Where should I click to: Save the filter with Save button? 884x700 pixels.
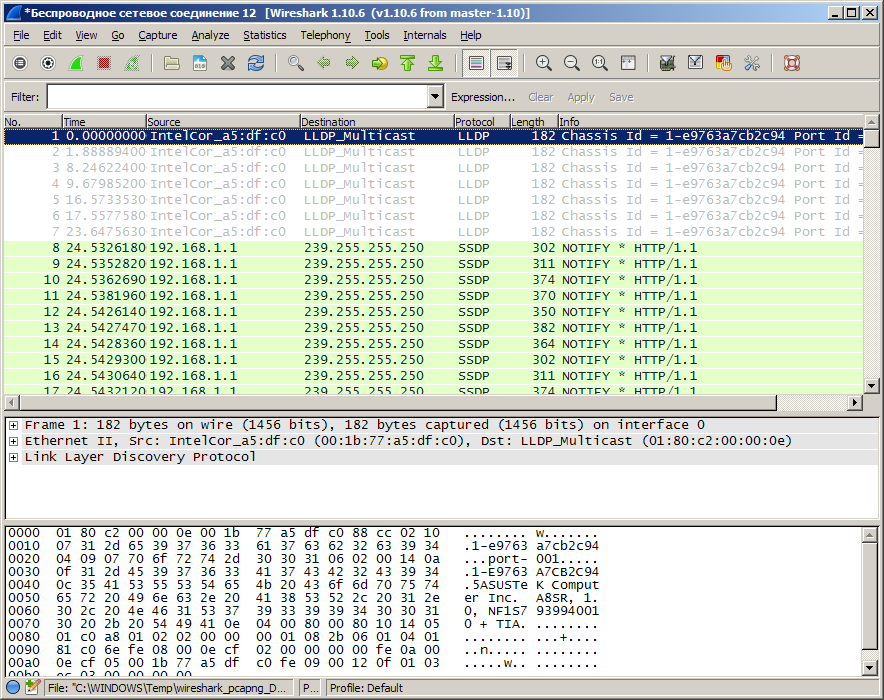point(621,97)
